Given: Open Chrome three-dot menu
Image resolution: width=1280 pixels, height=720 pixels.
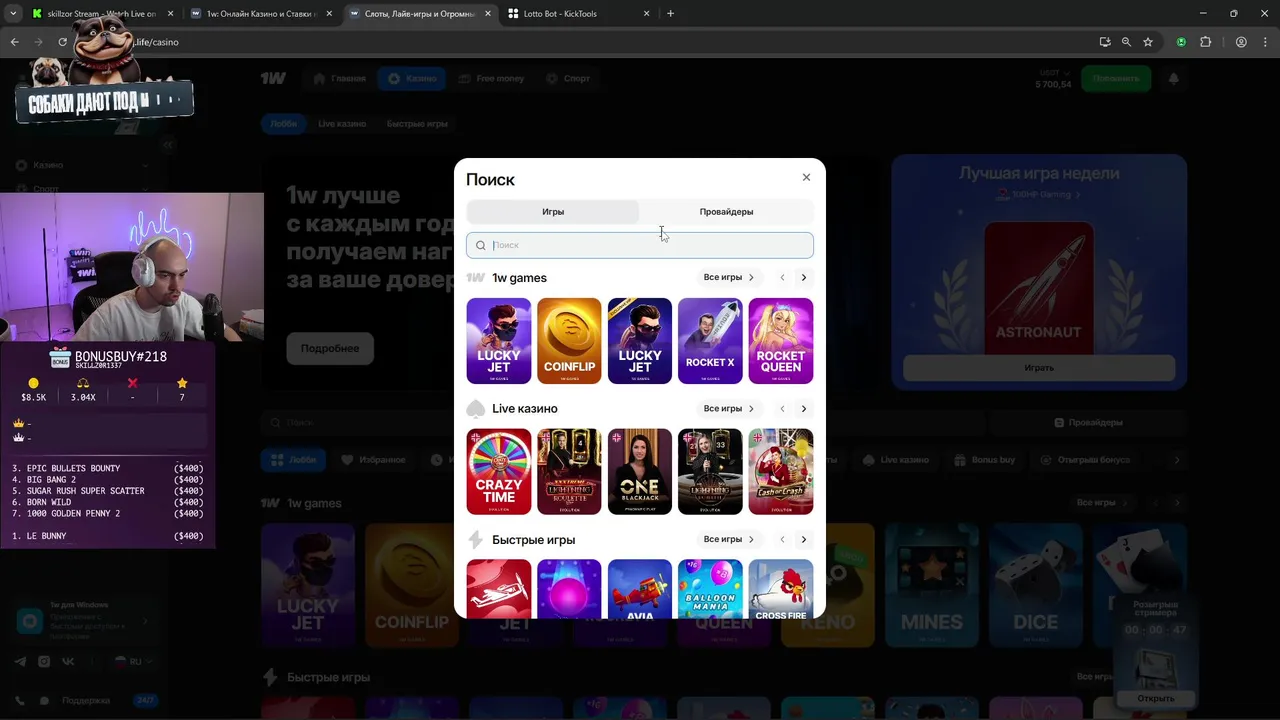Looking at the screenshot, I should [x=1264, y=42].
